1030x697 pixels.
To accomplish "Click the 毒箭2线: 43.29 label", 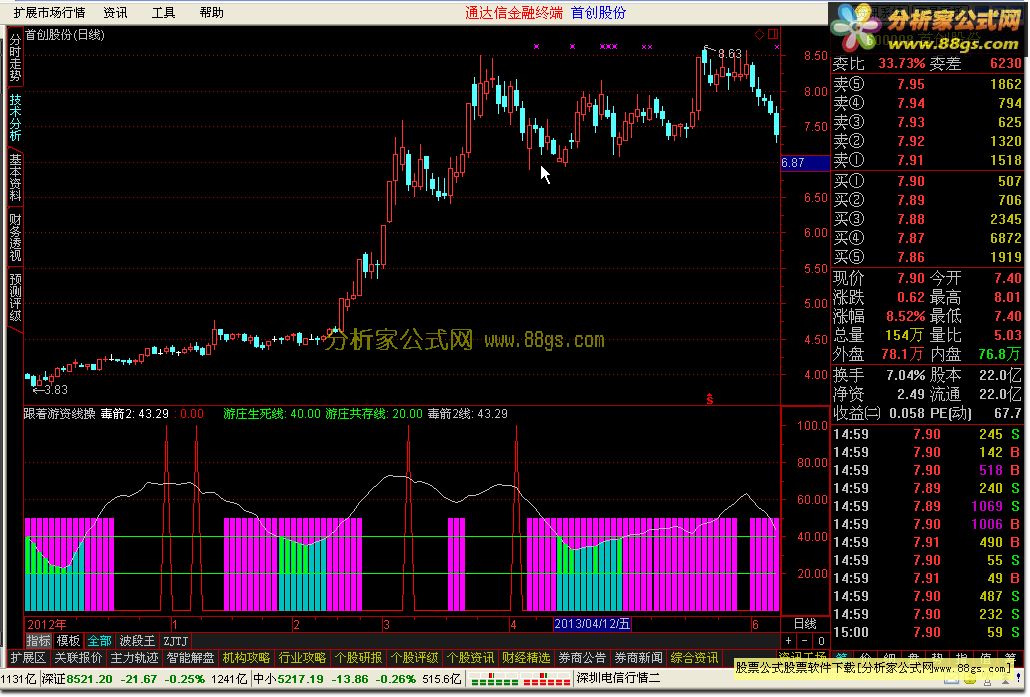I will 467,414.
